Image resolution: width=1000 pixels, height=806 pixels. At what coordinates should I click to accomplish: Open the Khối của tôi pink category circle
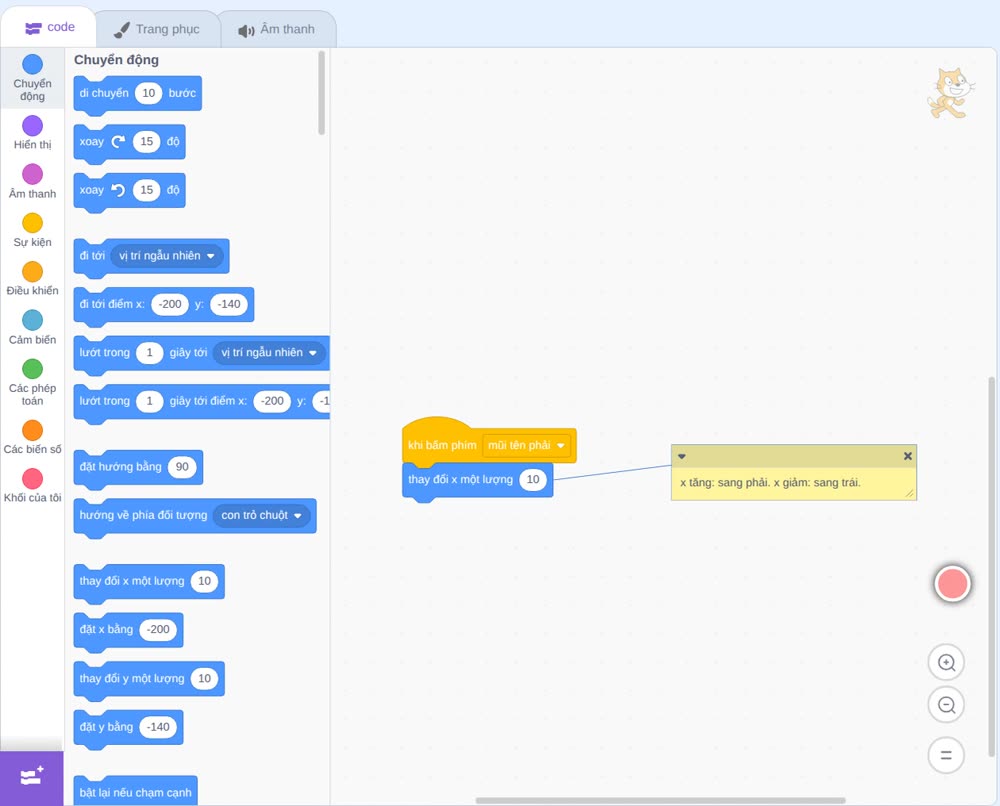33,478
